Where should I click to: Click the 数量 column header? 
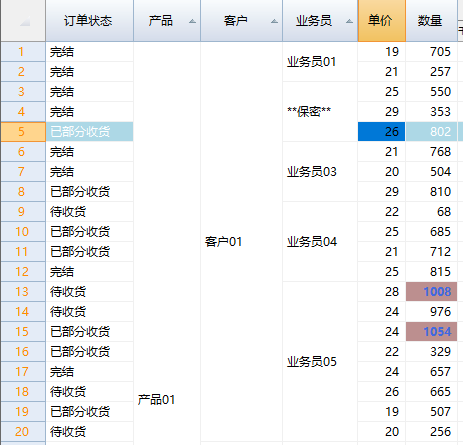click(431, 21)
